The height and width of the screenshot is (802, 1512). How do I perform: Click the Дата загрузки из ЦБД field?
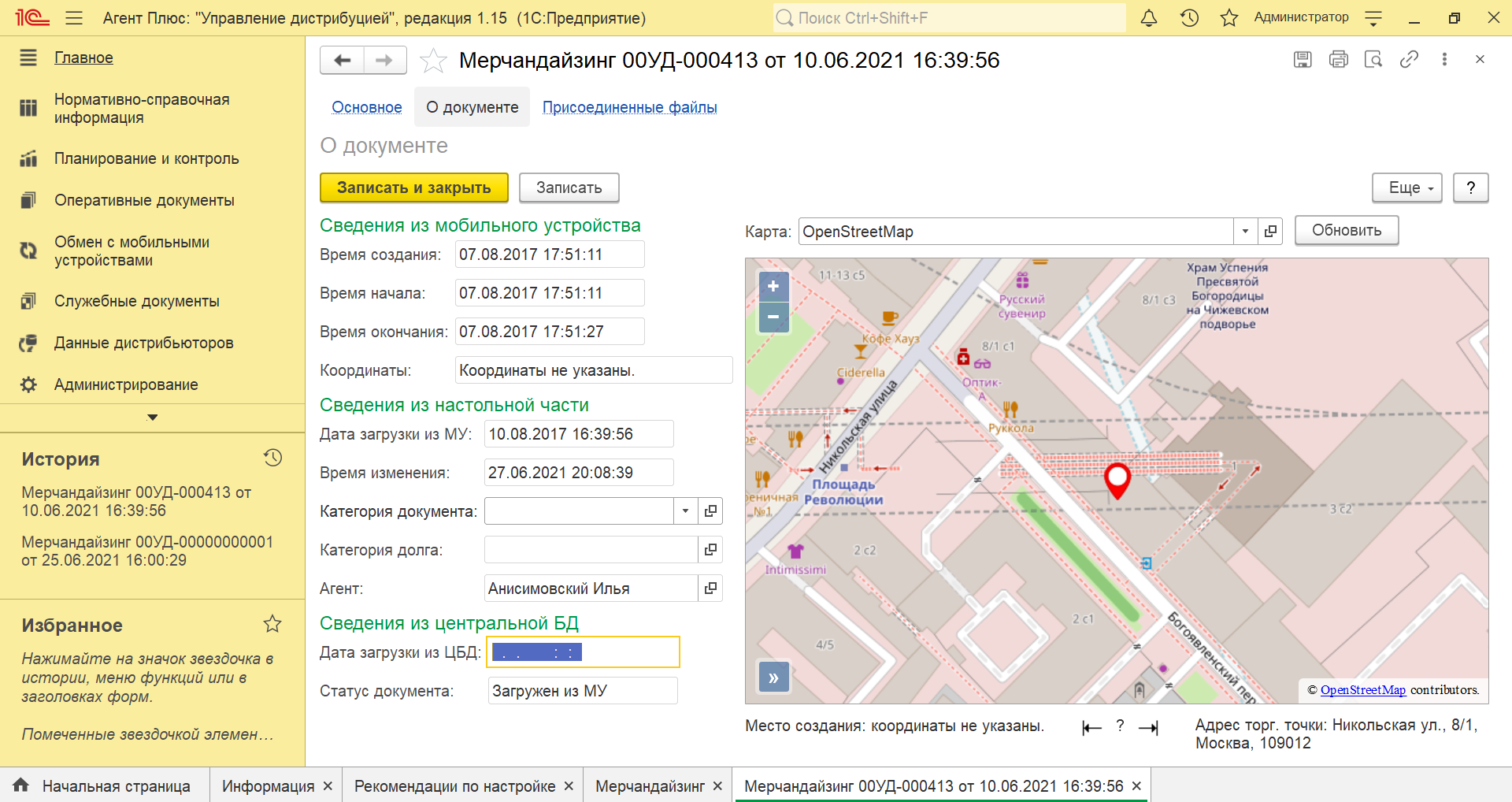584,652
